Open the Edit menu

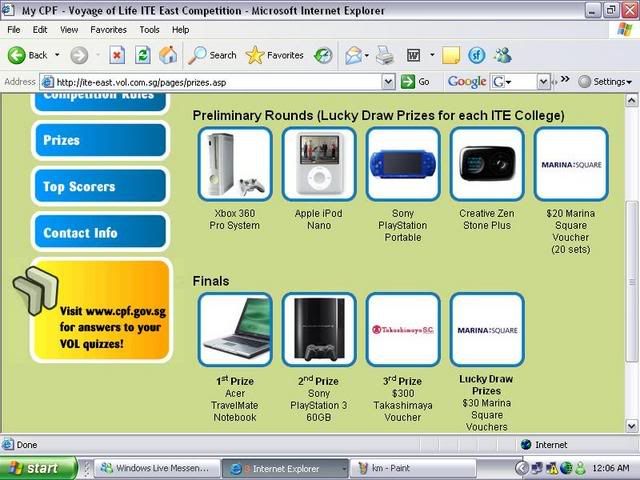[x=40, y=30]
